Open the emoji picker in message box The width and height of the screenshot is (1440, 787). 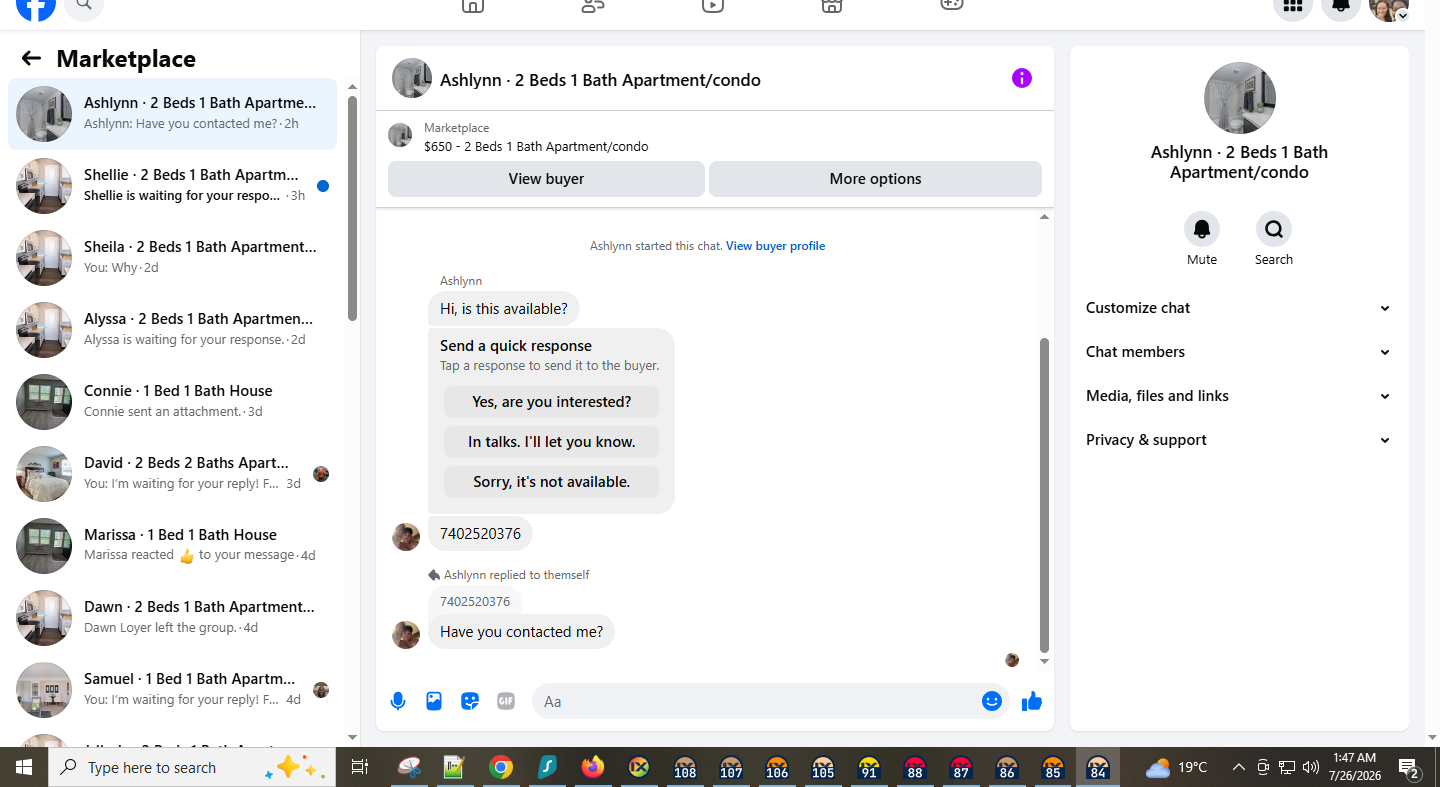pos(992,701)
